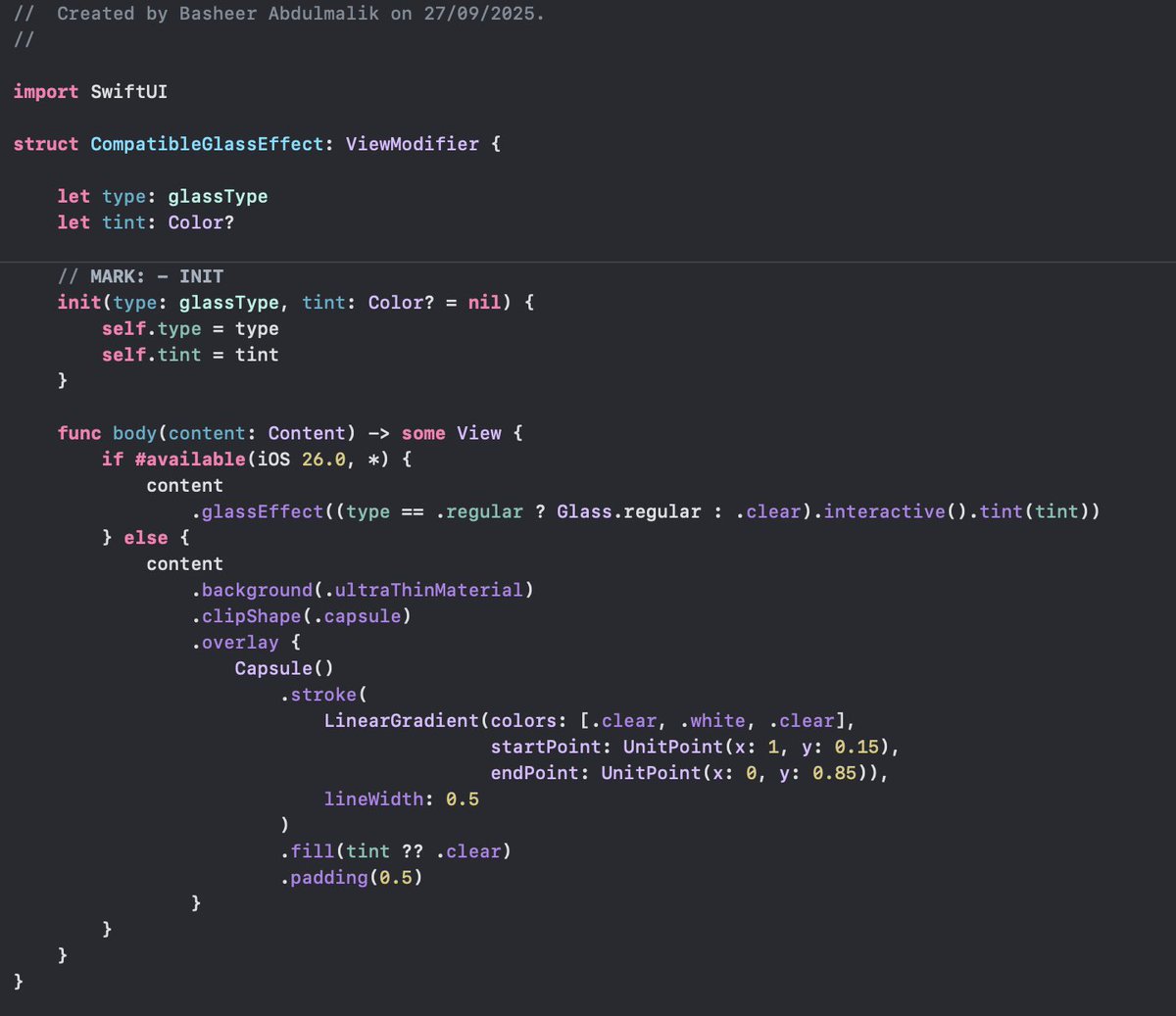The image size is (1176, 1016).
Task: Click '.overlay' modifier
Action: coord(235,643)
